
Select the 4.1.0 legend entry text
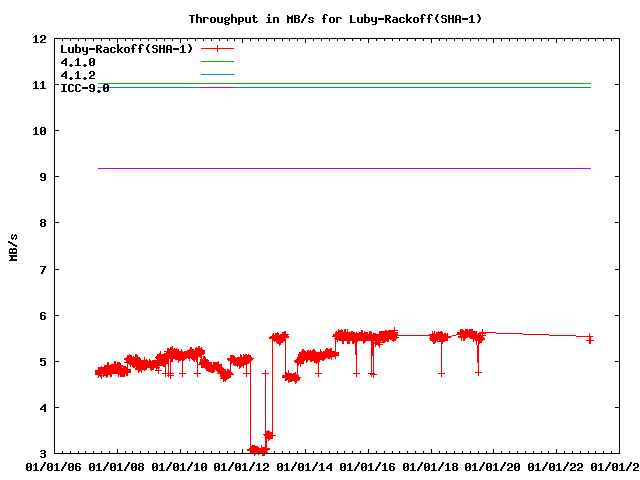(78, 62)
